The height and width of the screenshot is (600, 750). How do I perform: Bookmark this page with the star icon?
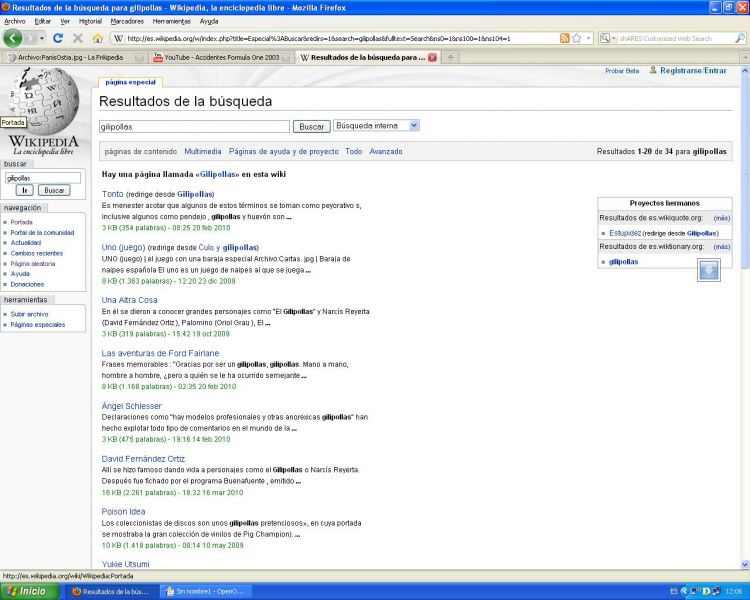576,38
